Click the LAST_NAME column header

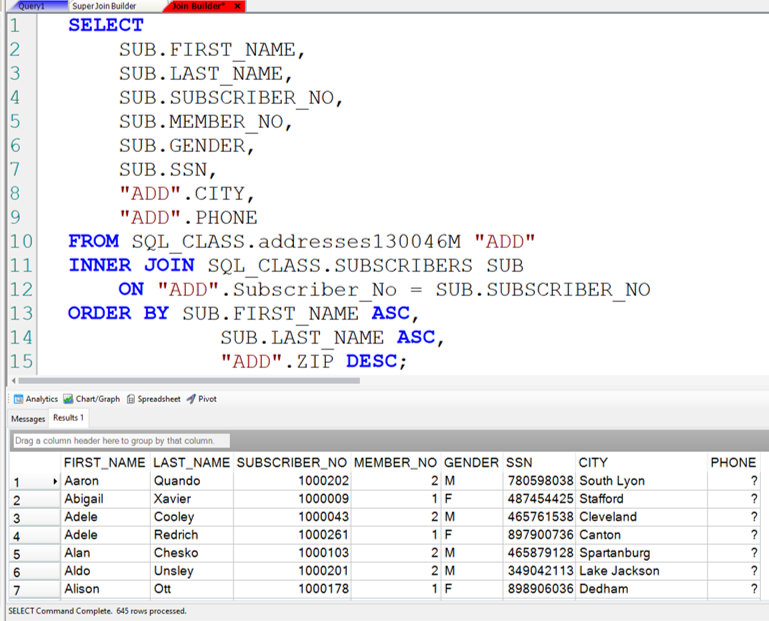[191, 463]
